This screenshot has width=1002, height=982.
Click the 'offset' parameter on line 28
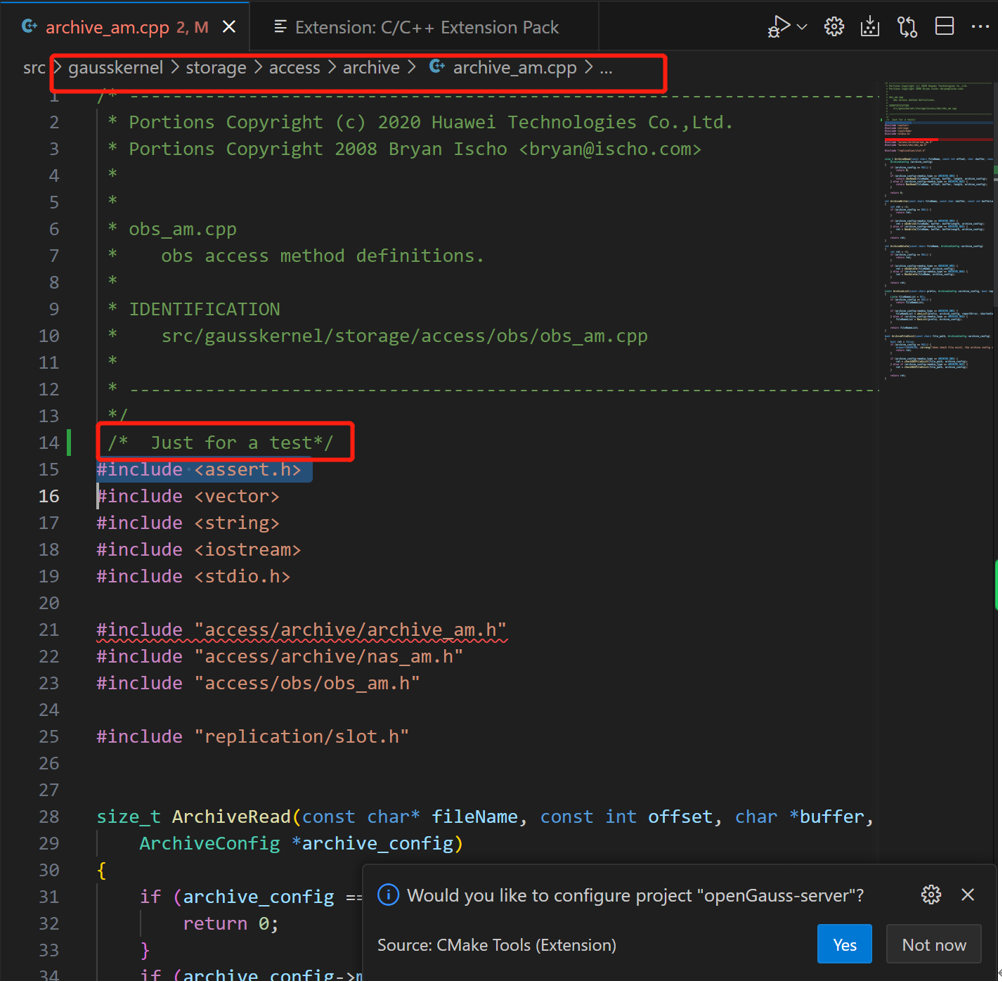click(680, 817)
